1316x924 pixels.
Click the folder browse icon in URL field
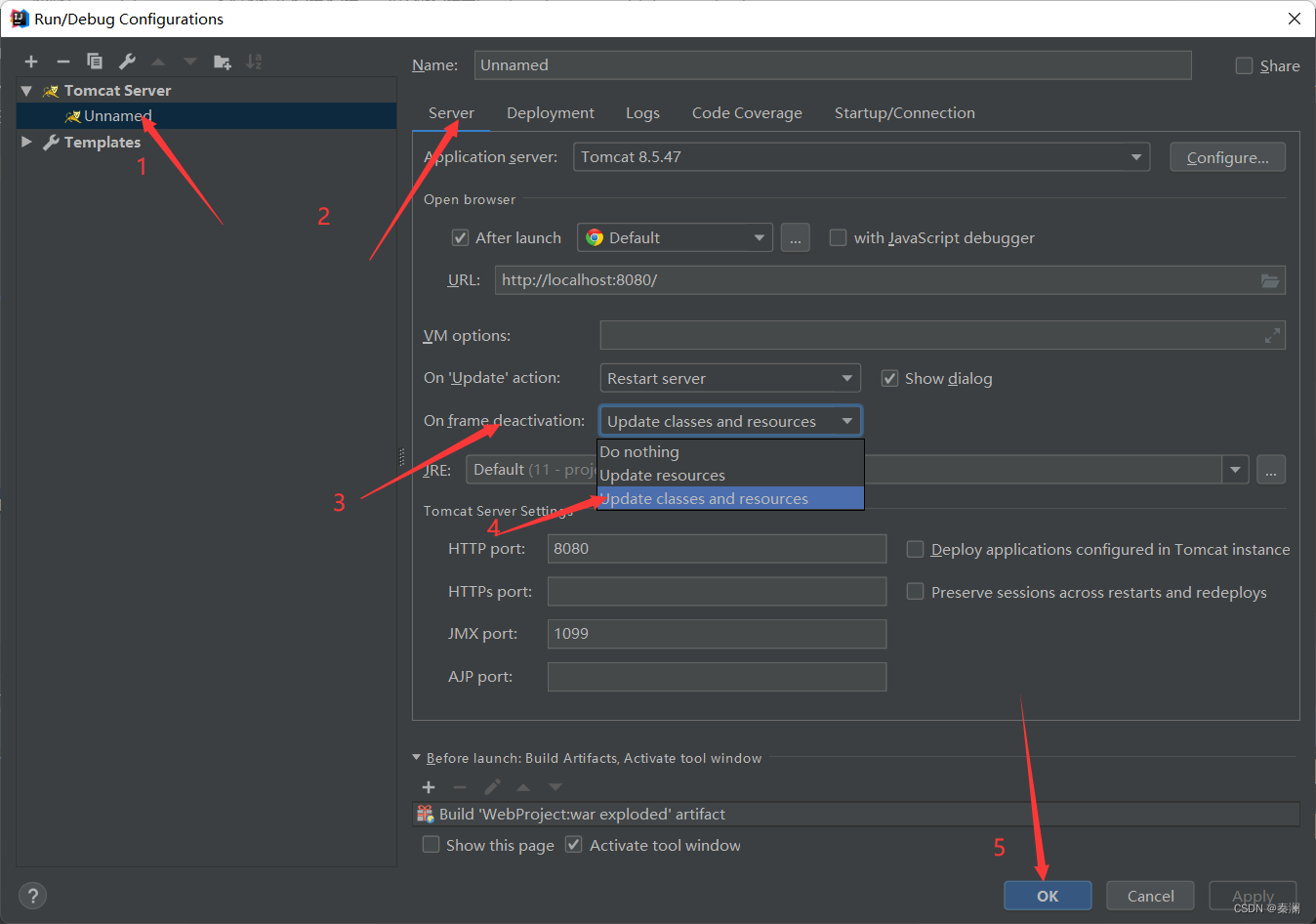point(1270,280)
